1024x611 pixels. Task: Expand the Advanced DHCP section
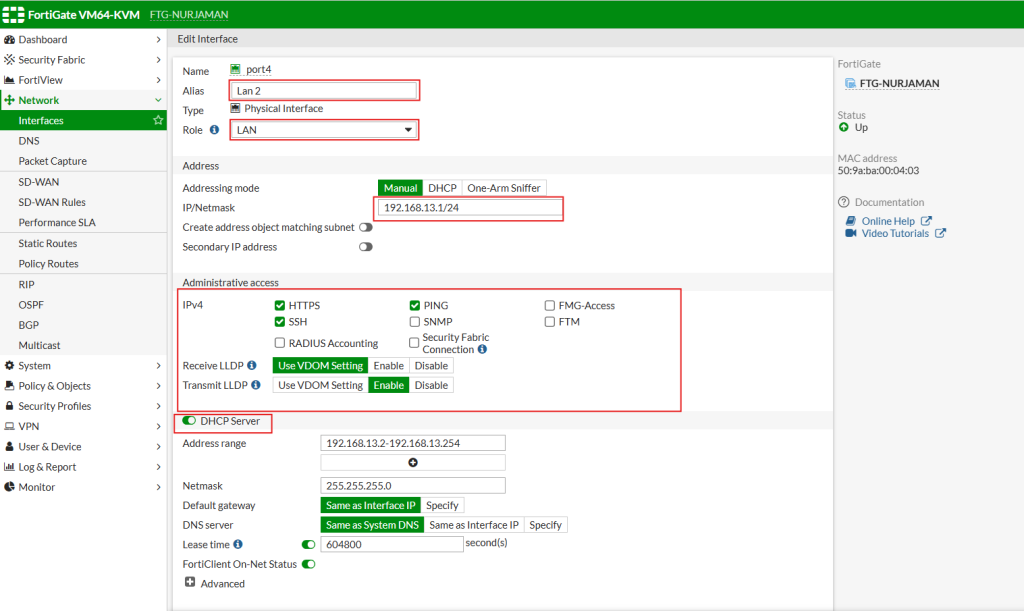click(x=190, y=583)
